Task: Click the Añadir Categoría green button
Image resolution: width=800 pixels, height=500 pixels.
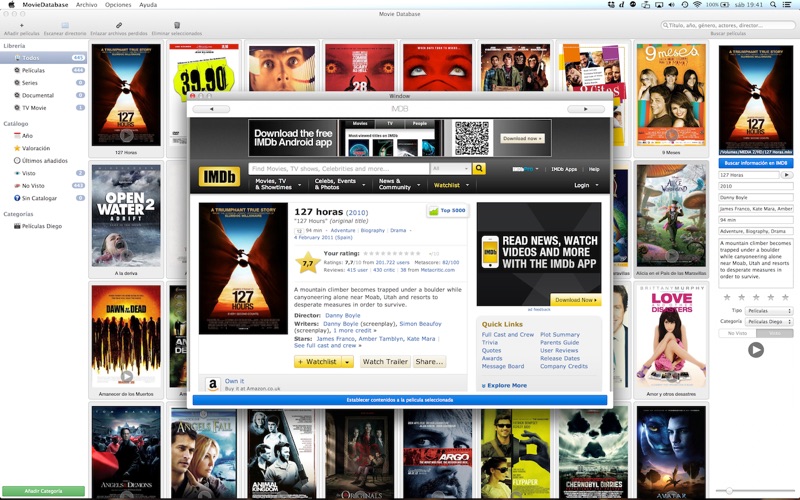Action: pyautogui.click(x=43, y=491)
